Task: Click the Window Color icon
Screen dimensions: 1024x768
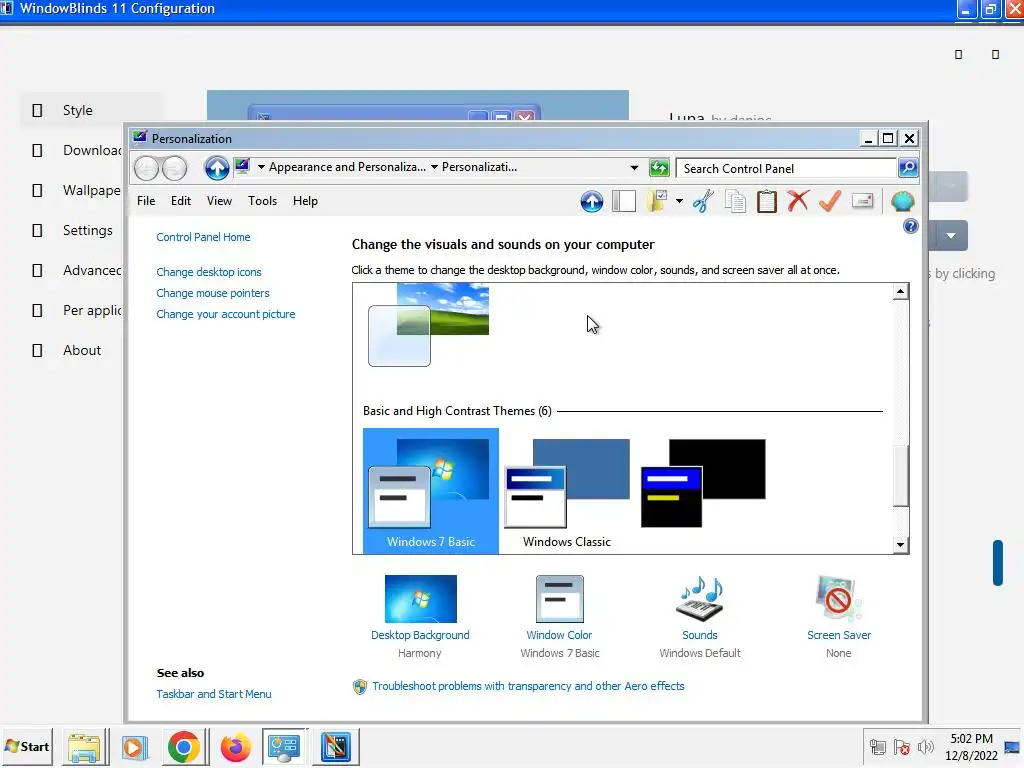Action: coord(560,599)
